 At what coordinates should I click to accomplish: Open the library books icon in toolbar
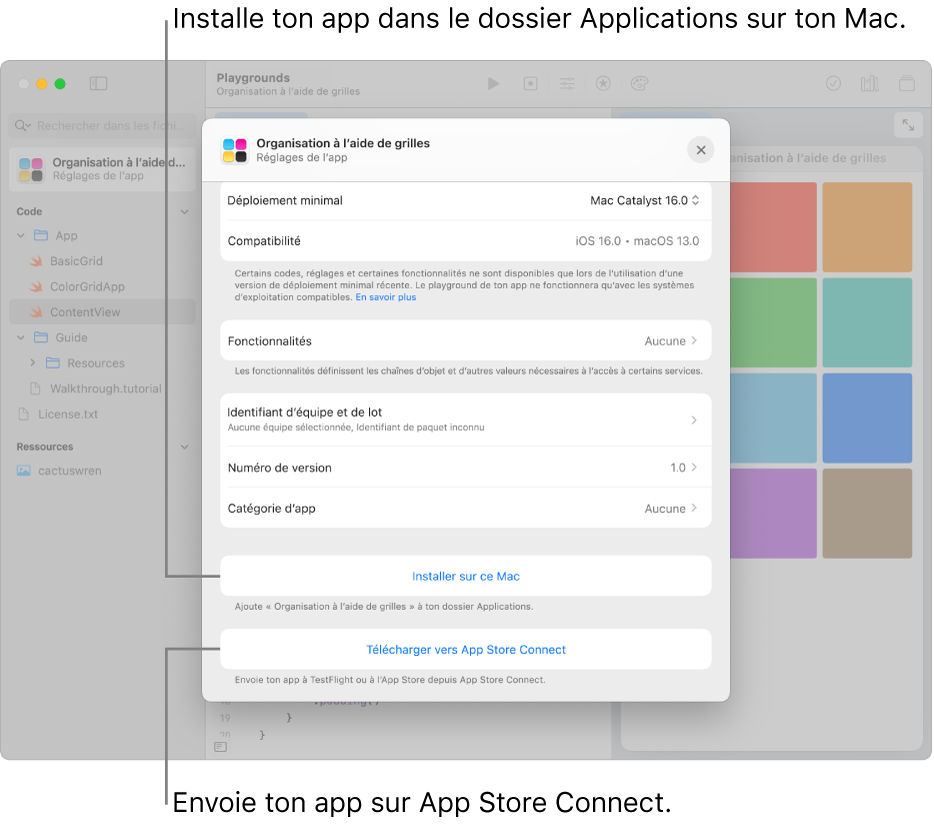[x=869, y=84]
